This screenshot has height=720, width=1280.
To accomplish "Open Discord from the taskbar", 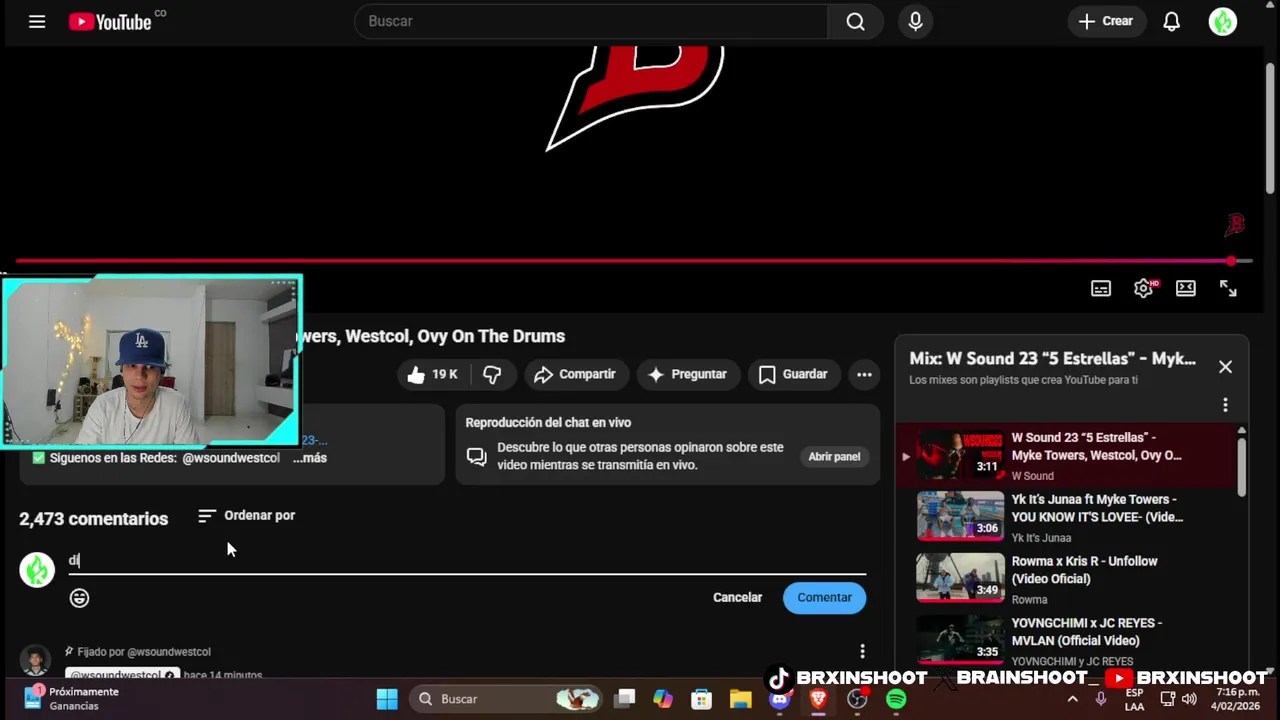I will pyautogui.click(x=780, y=699).
